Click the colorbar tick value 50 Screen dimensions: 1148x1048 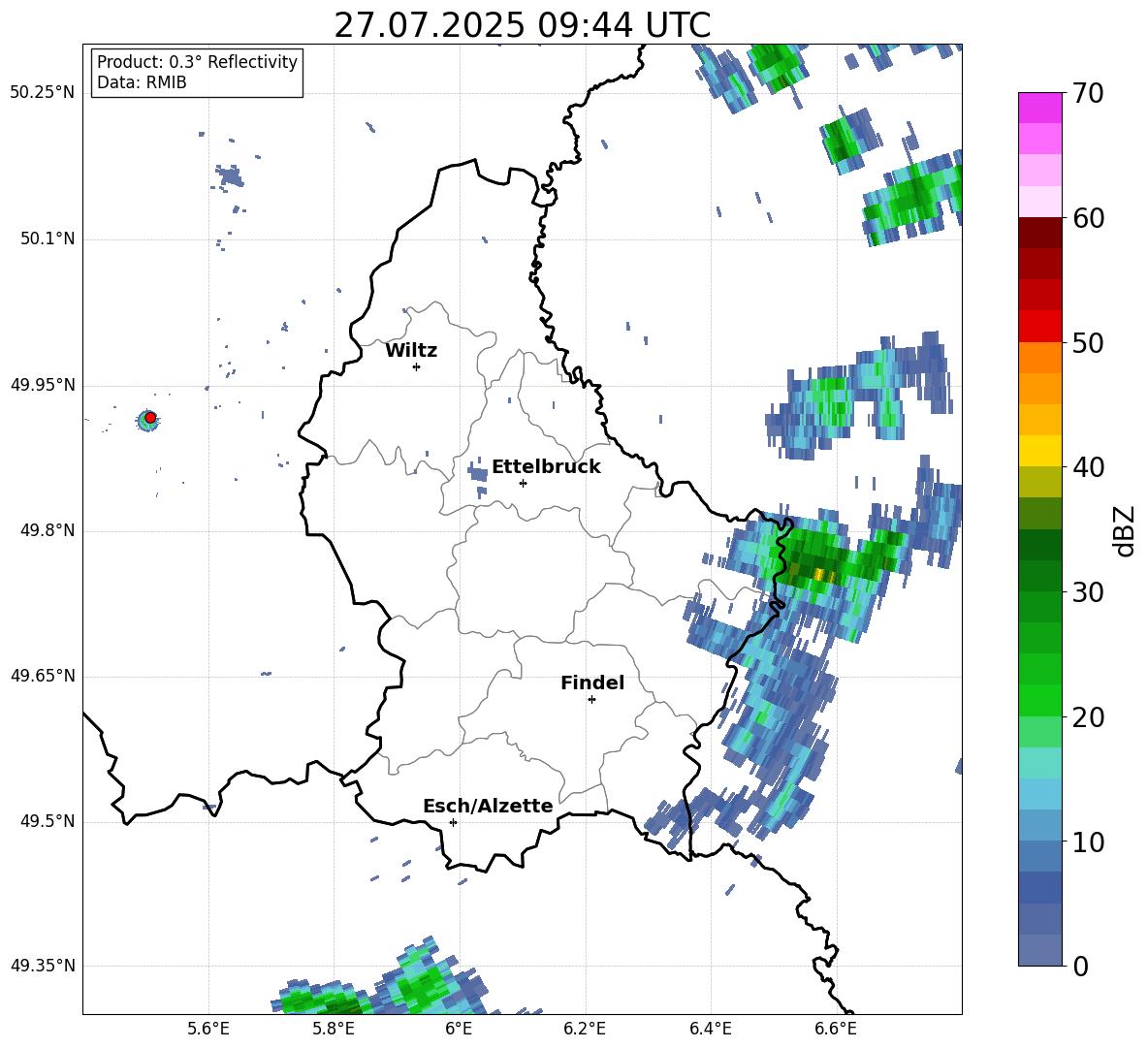1088,342
